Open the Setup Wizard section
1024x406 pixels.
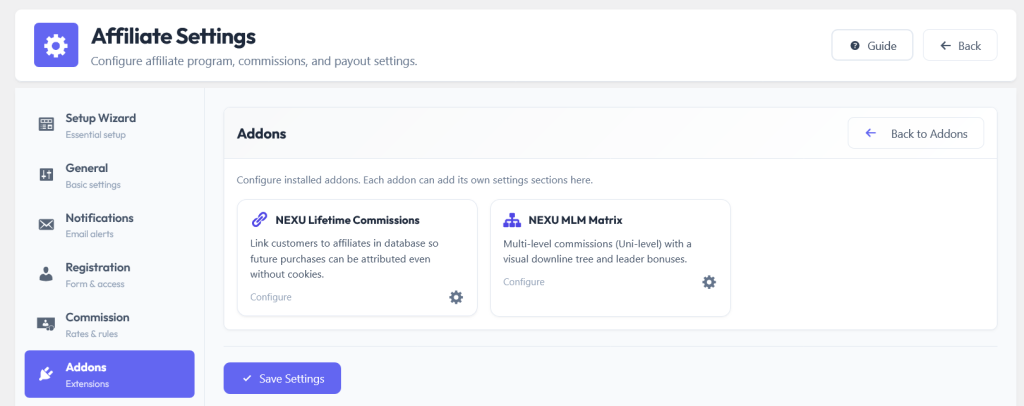(x=109, y=125)
